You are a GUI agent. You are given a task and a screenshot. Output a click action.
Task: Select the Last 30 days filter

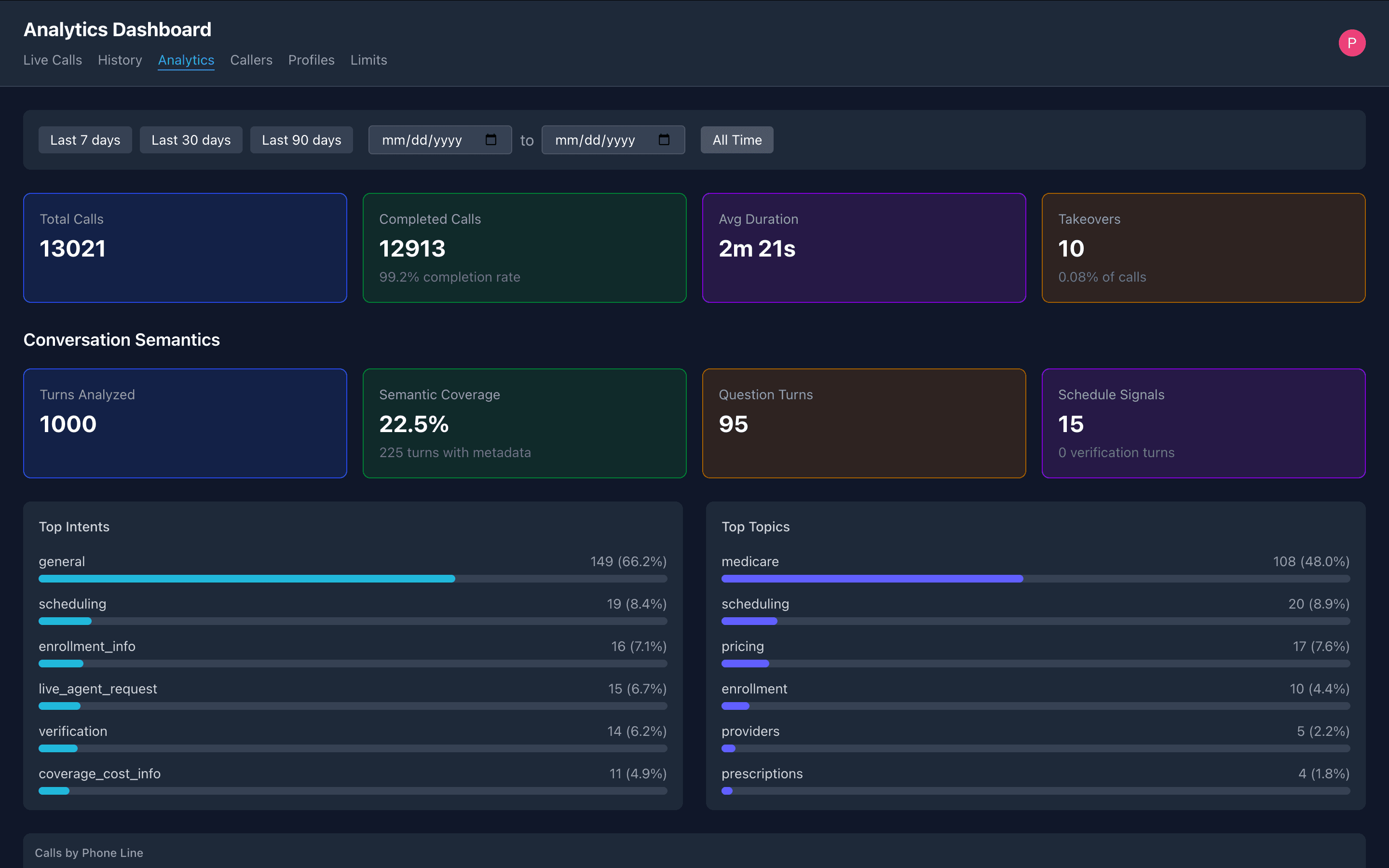tap(191, 139)
